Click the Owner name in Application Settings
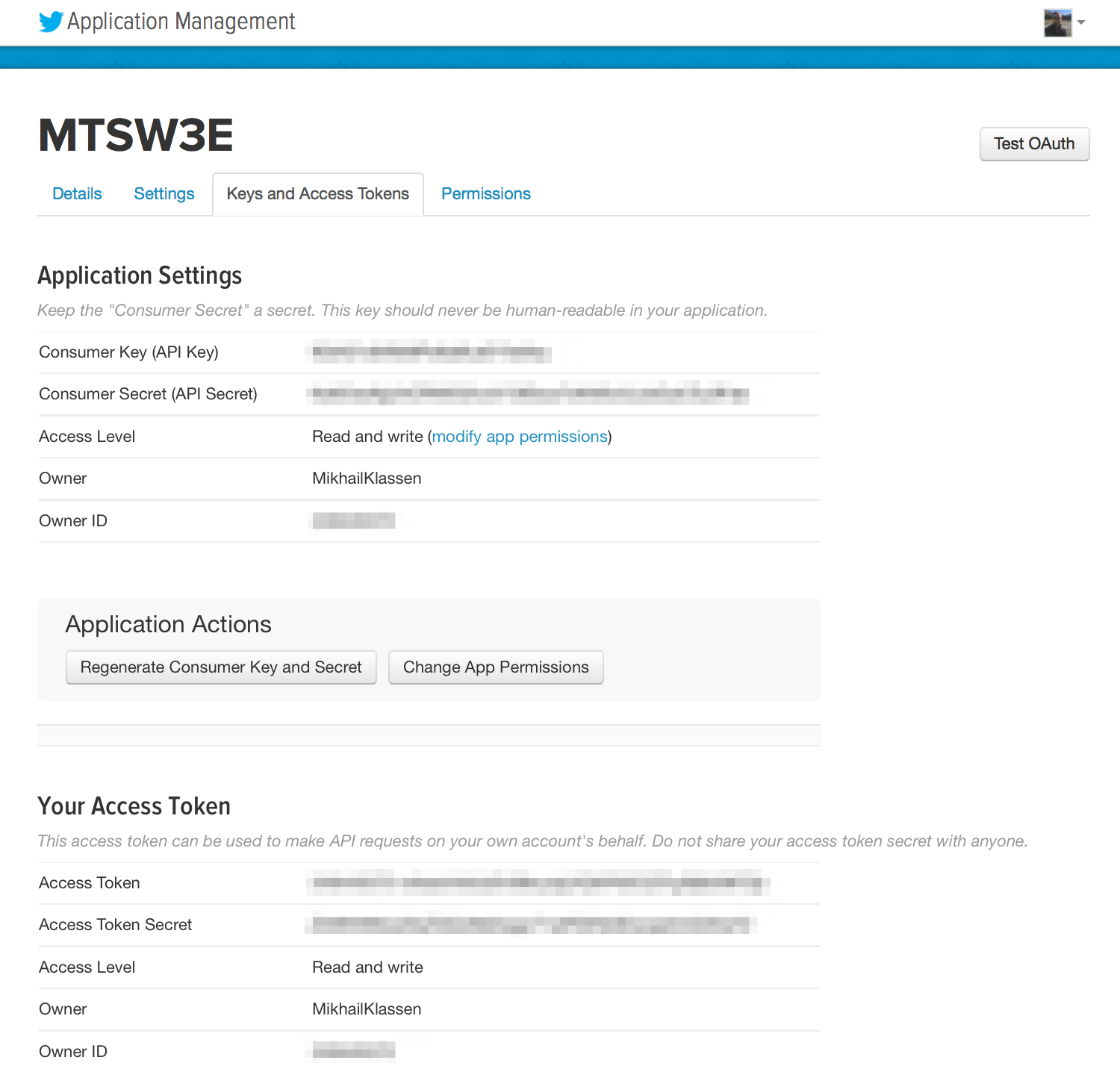The height and width of the screenshot is (1066, 1120). click(367, 479)
